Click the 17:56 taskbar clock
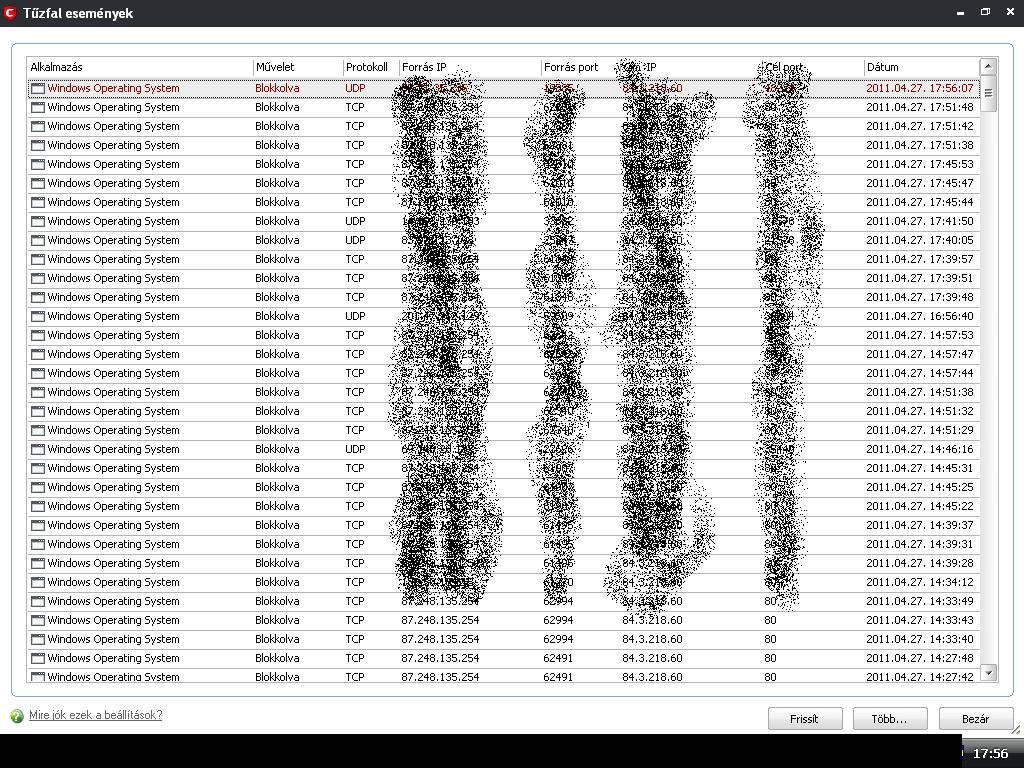 (990, 753)
